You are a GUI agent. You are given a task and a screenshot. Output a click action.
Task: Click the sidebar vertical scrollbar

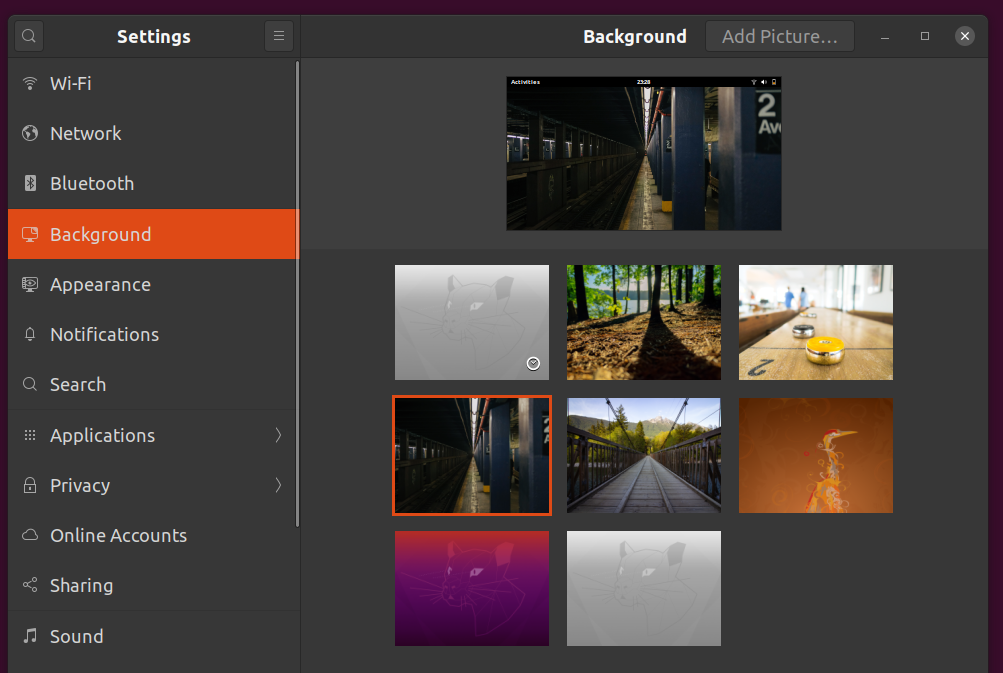[x=297, y=290]
